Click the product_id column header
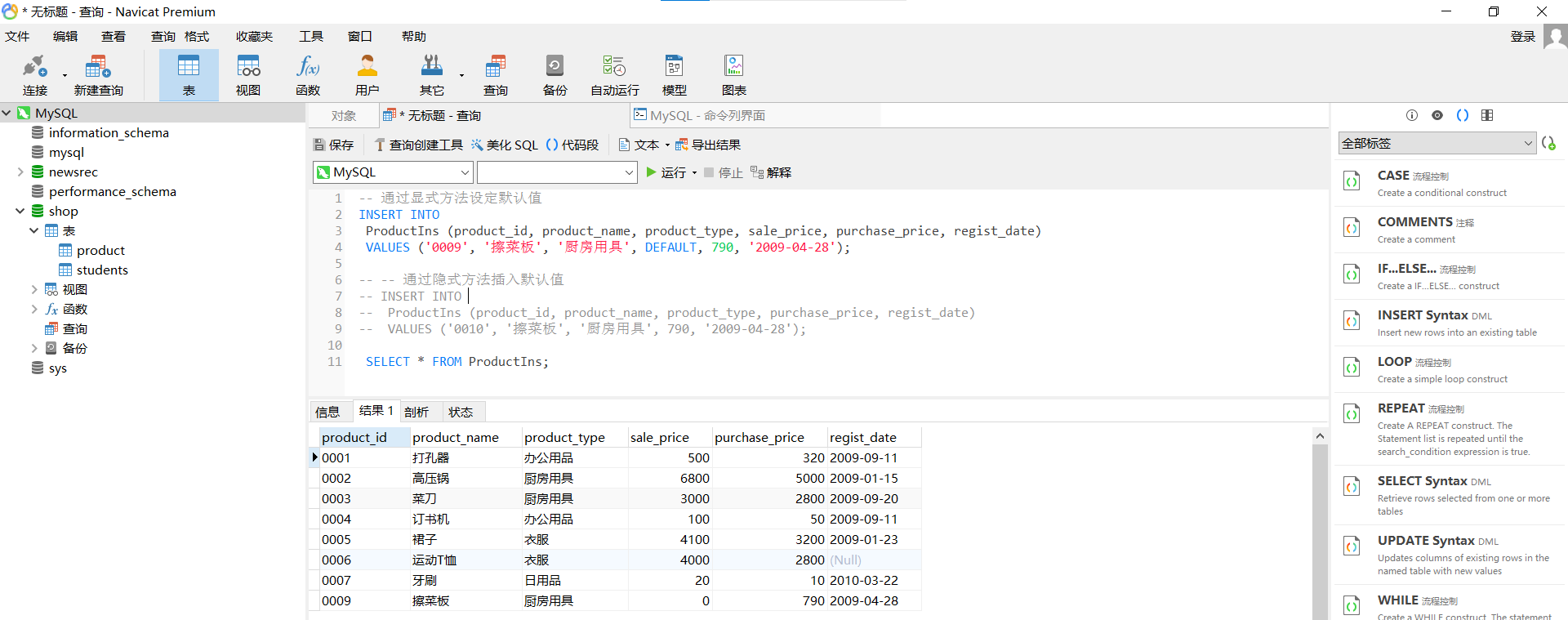The width and height of the screenshot is (1568, 620). pos(364,438)
